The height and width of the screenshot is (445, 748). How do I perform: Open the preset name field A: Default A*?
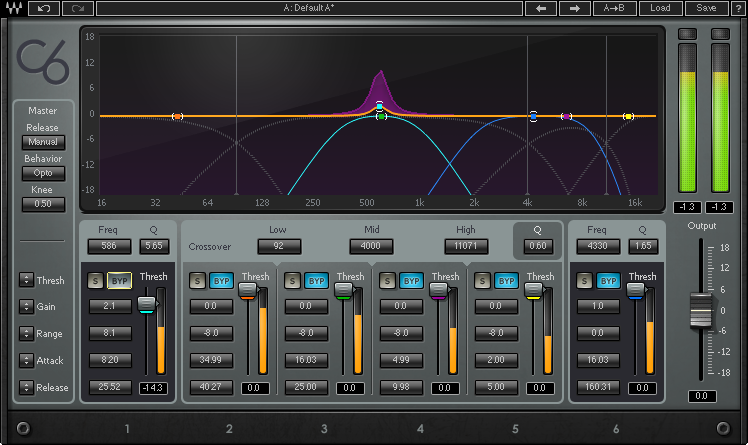tap(309, 8)
